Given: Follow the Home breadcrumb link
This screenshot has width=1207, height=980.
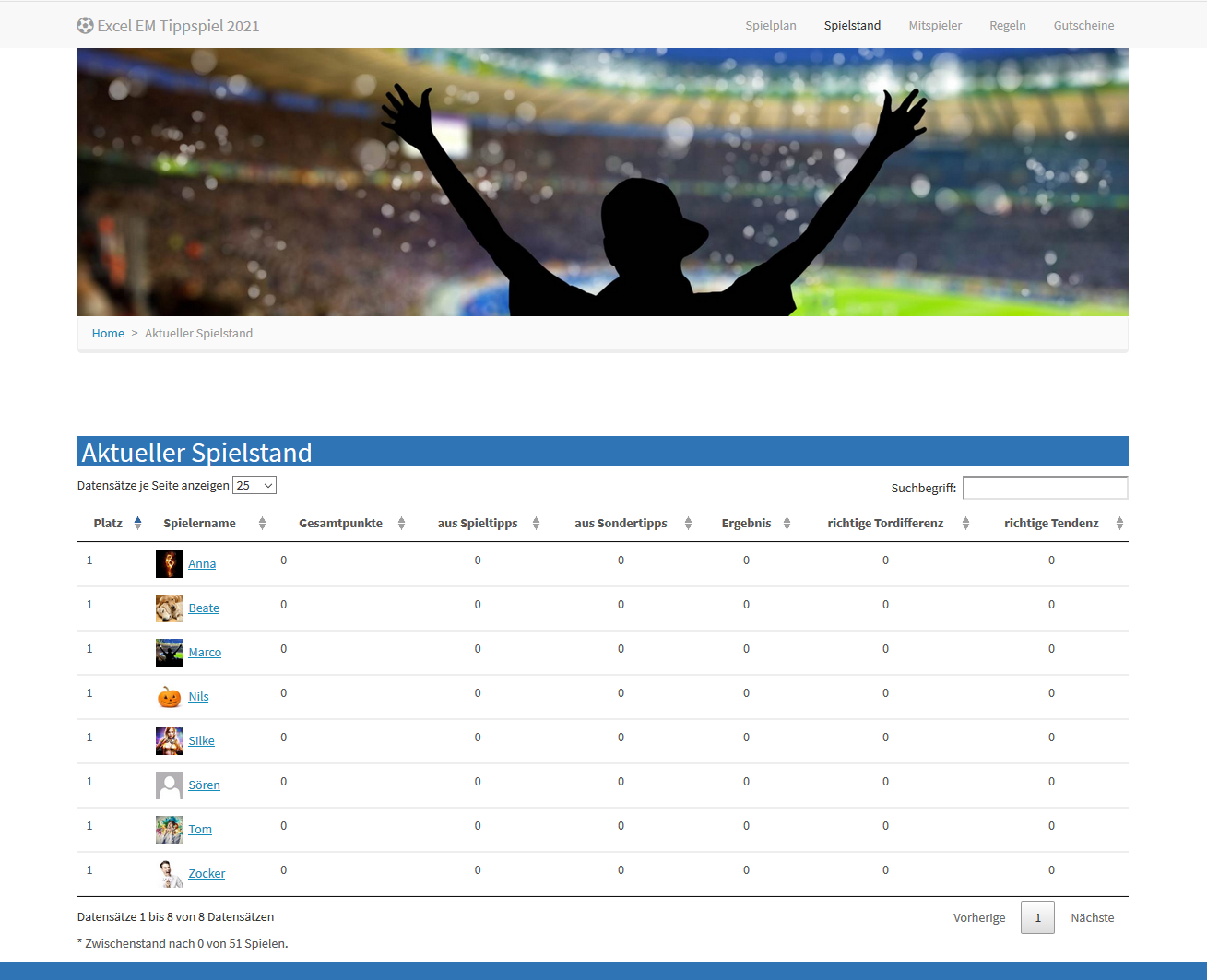Looking at the screenshot, I should pyautogui.click(x=108, y=333).
